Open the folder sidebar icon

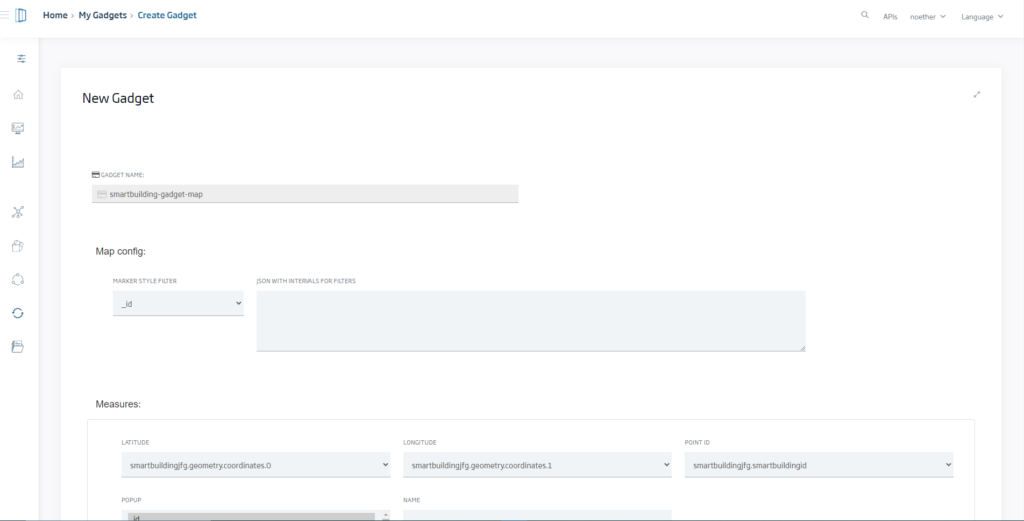18,347
